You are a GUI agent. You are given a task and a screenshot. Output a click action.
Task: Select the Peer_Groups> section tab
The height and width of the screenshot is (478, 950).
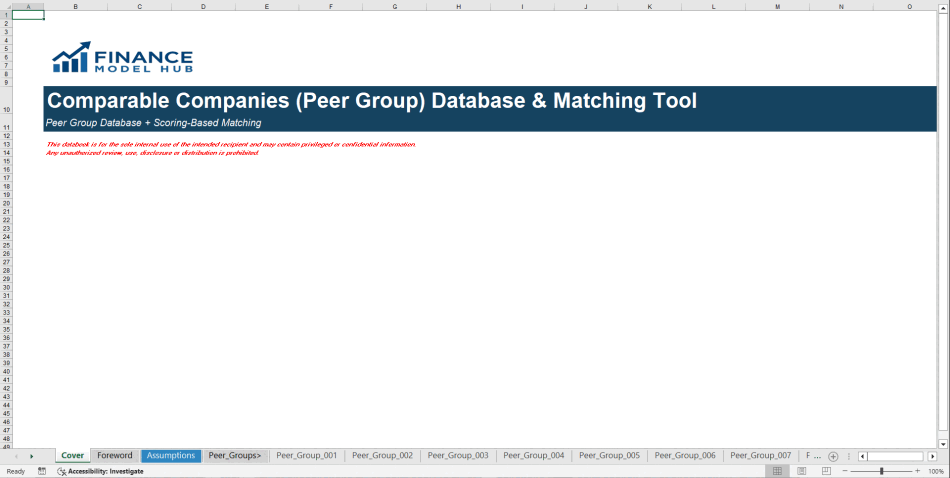235,456
